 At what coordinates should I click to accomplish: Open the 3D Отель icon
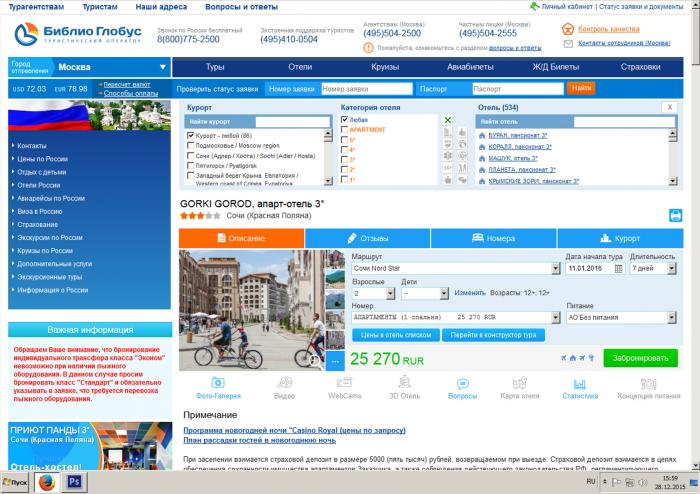click(404, 382)
